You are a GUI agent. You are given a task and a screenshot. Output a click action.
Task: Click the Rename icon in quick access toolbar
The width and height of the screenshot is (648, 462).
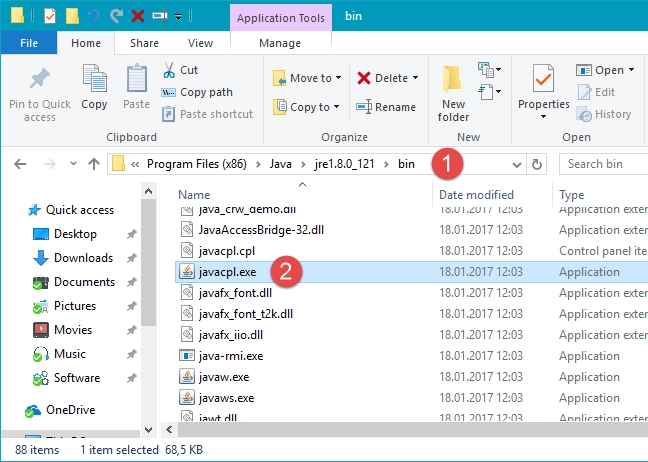pos(160,16)
